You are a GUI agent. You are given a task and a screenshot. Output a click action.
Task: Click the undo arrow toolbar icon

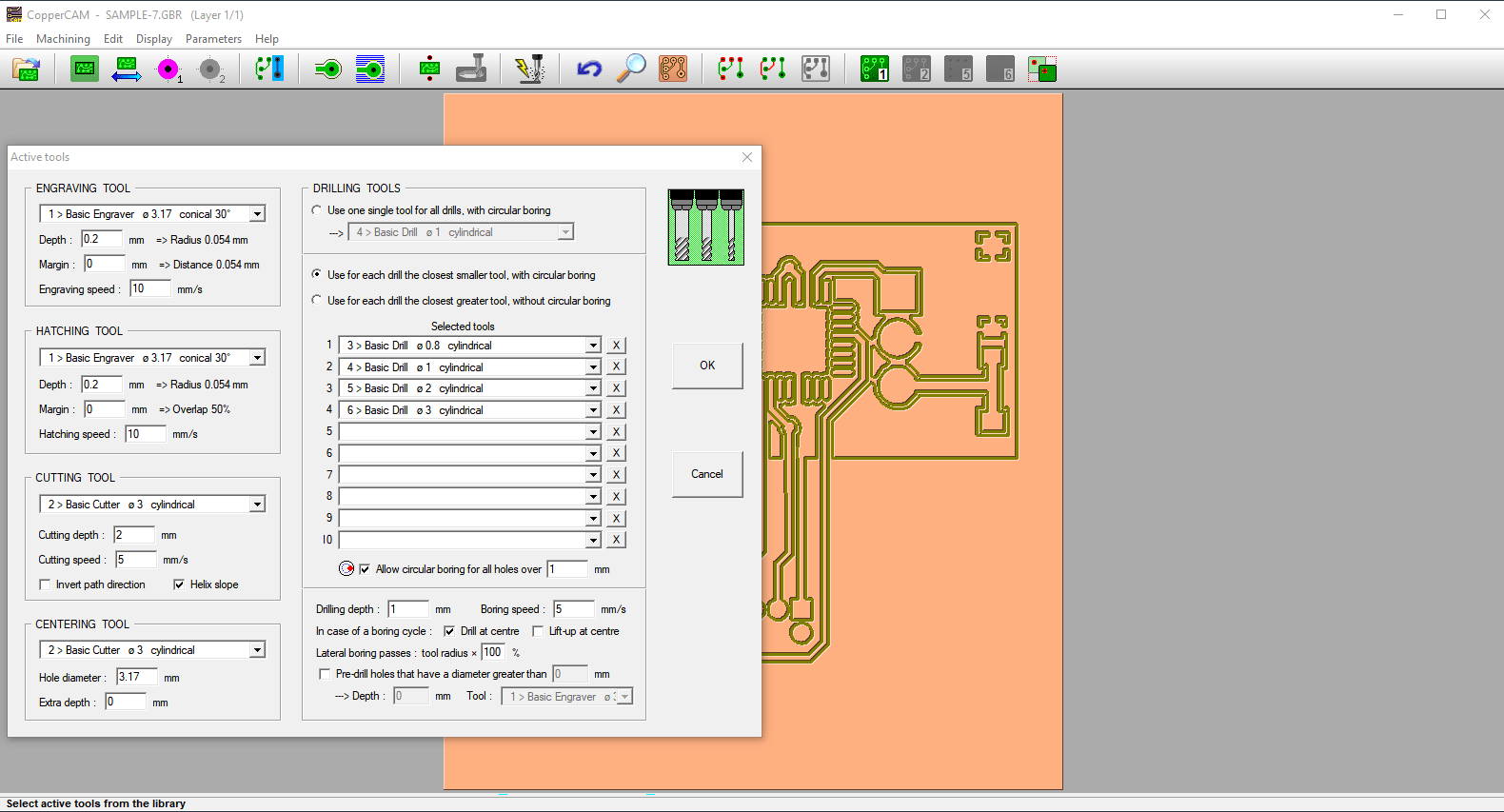589,69
